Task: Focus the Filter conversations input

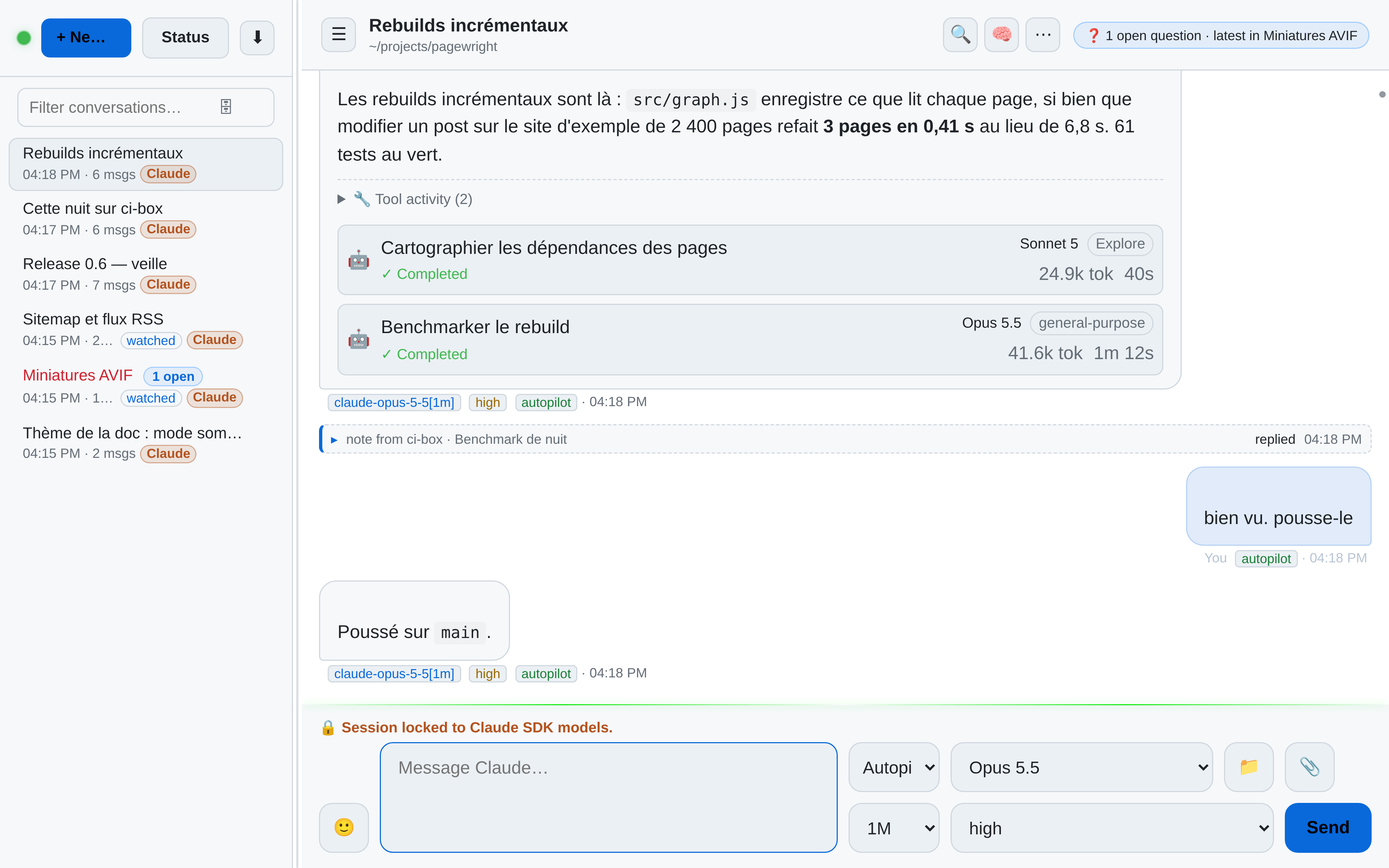Action: 146,107
